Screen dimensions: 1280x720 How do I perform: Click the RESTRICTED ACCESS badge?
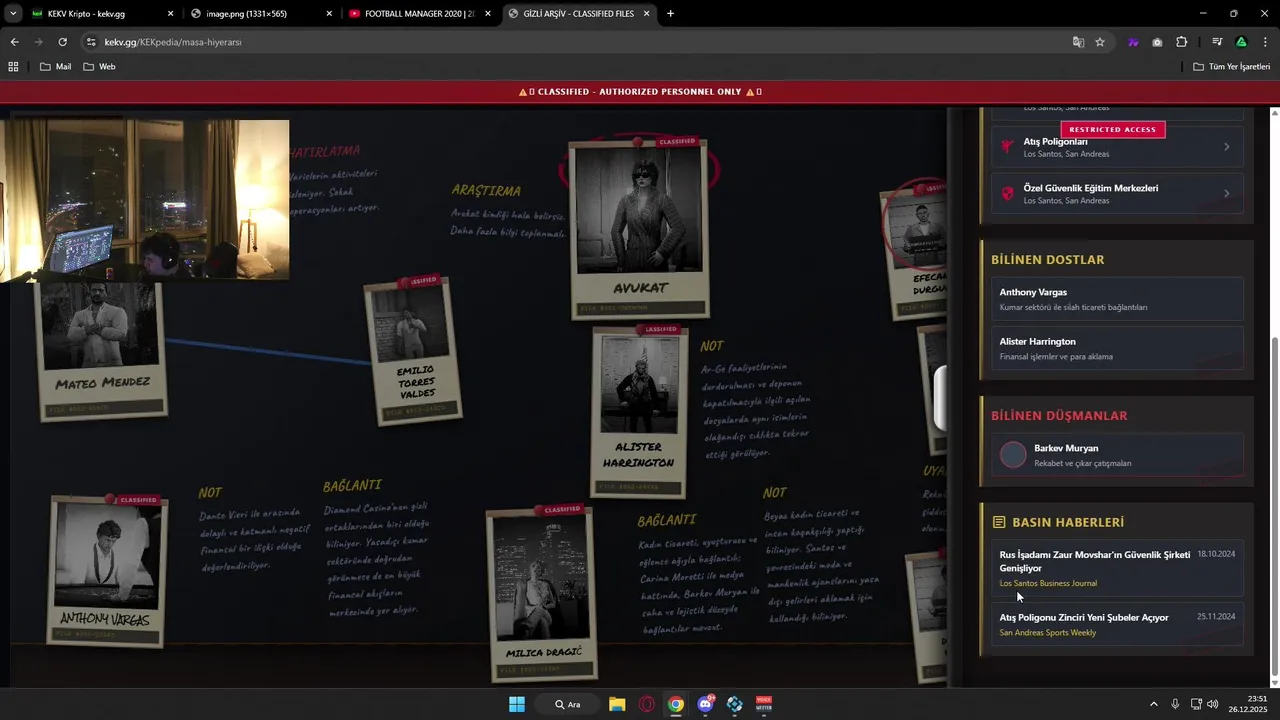click(1112, 129)
